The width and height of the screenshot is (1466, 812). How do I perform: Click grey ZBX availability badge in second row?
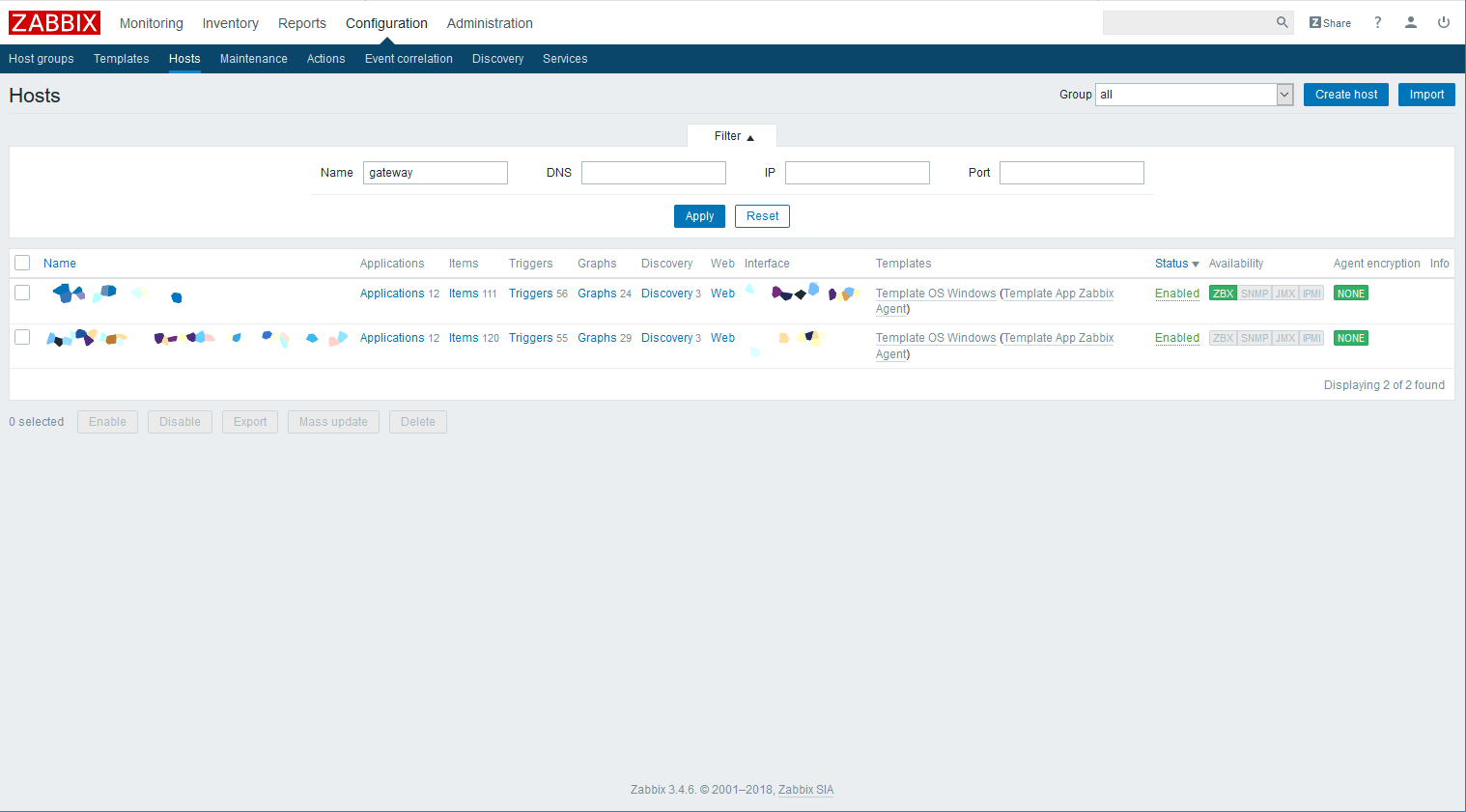(x=1223, y=338)
